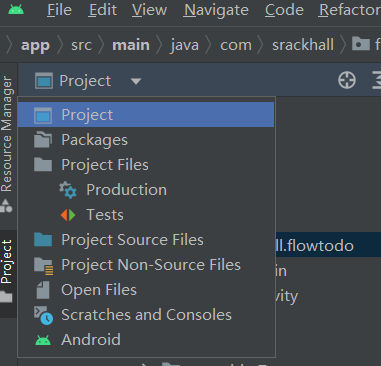Click the main breadcrumb segment
This screenshot has height=366, width=381.
pos(131,45)
